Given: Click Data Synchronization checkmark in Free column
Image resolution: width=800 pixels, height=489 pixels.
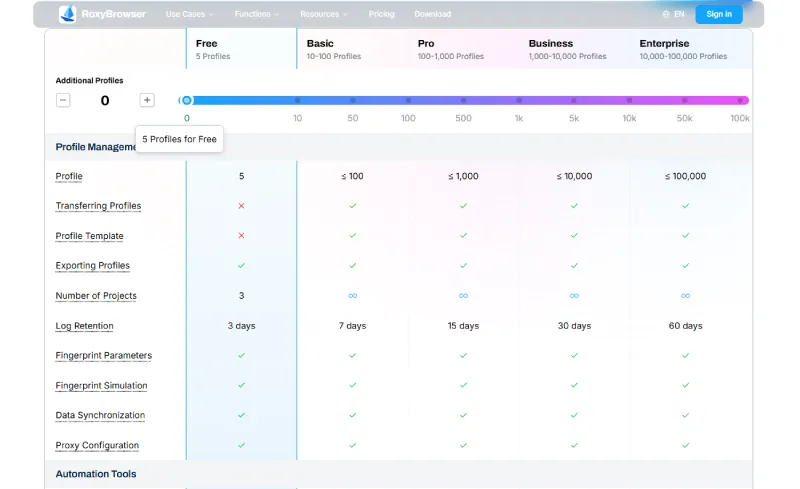Looking at the screenshot, I should point(241,415).
